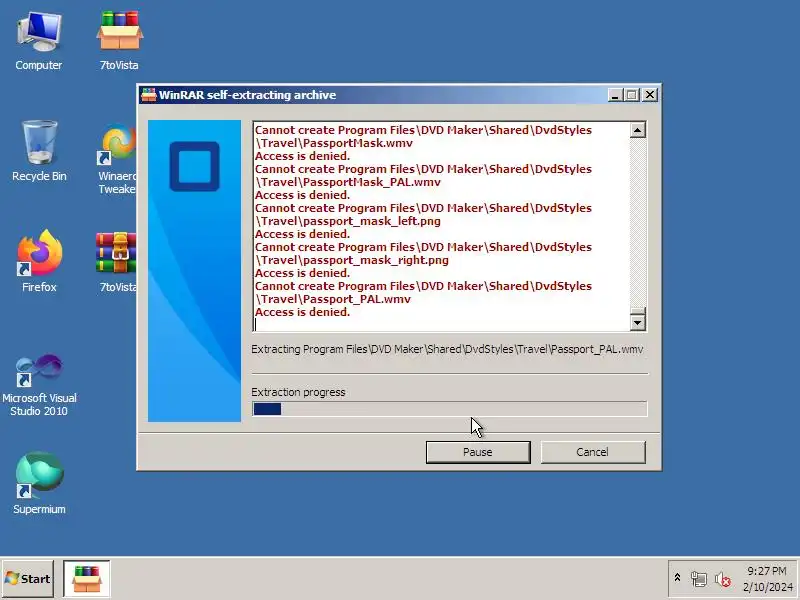This screenshot has height=600, width=800.
Task: Click the extraction progress bar
Action: point(449,409)
